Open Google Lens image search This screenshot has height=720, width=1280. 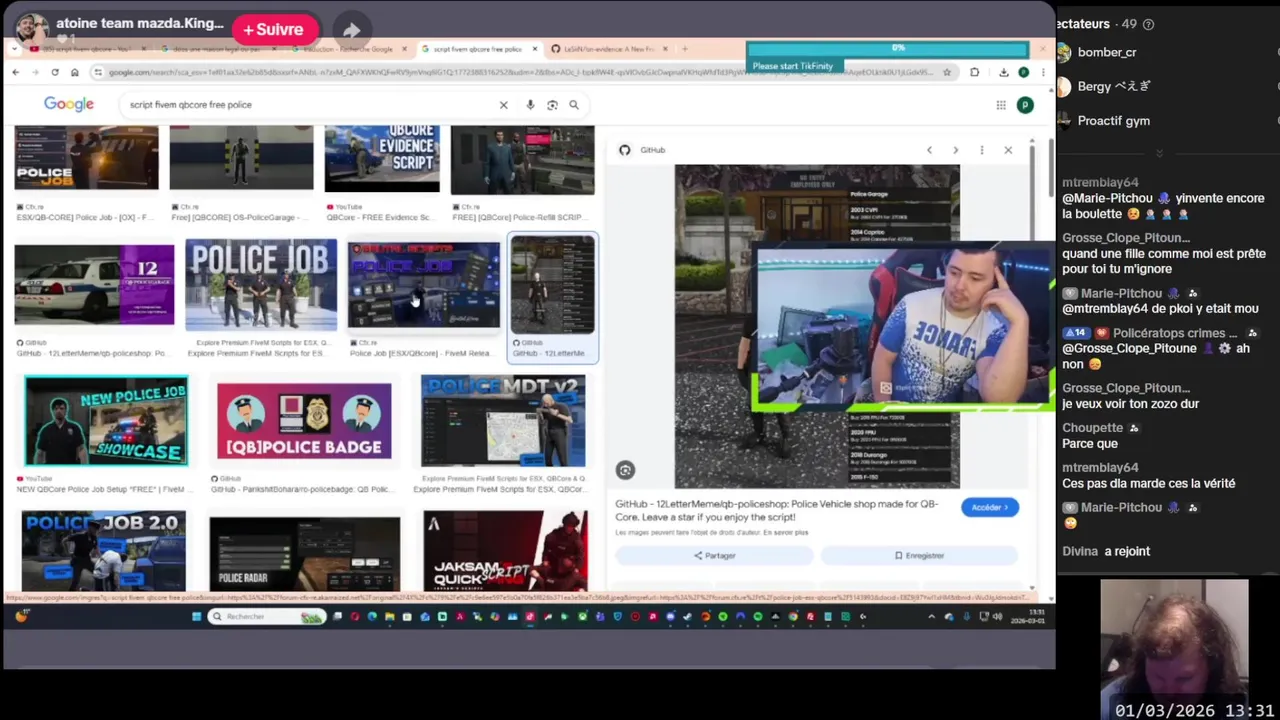tap(552, 105)
